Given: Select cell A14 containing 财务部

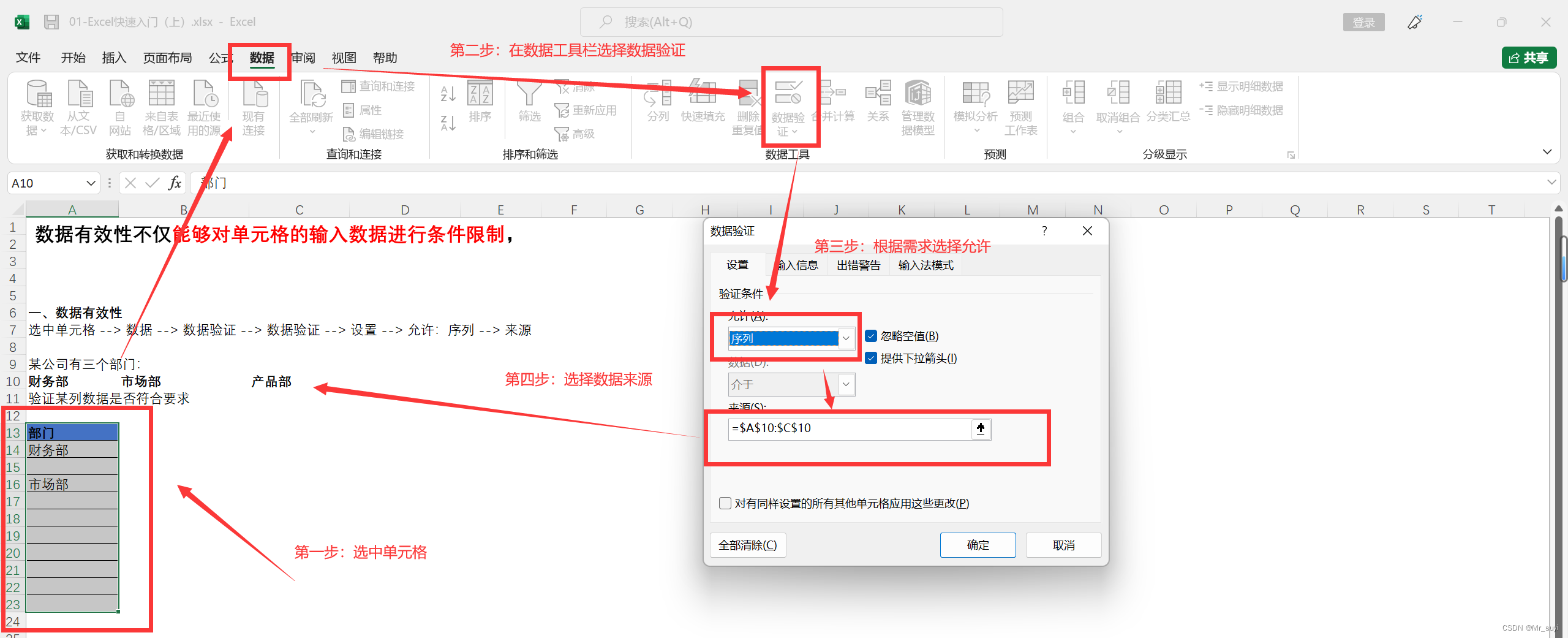Looking at the screenshot, I should pyautogui.click(x=72, y=450).
